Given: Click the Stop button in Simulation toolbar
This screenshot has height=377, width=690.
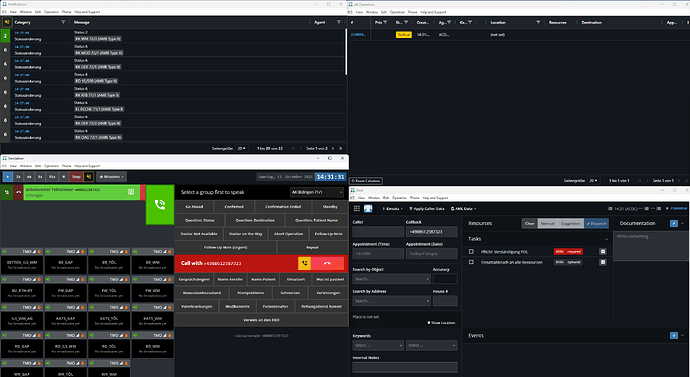Looking at the screenshot, I should coord(76,176).
